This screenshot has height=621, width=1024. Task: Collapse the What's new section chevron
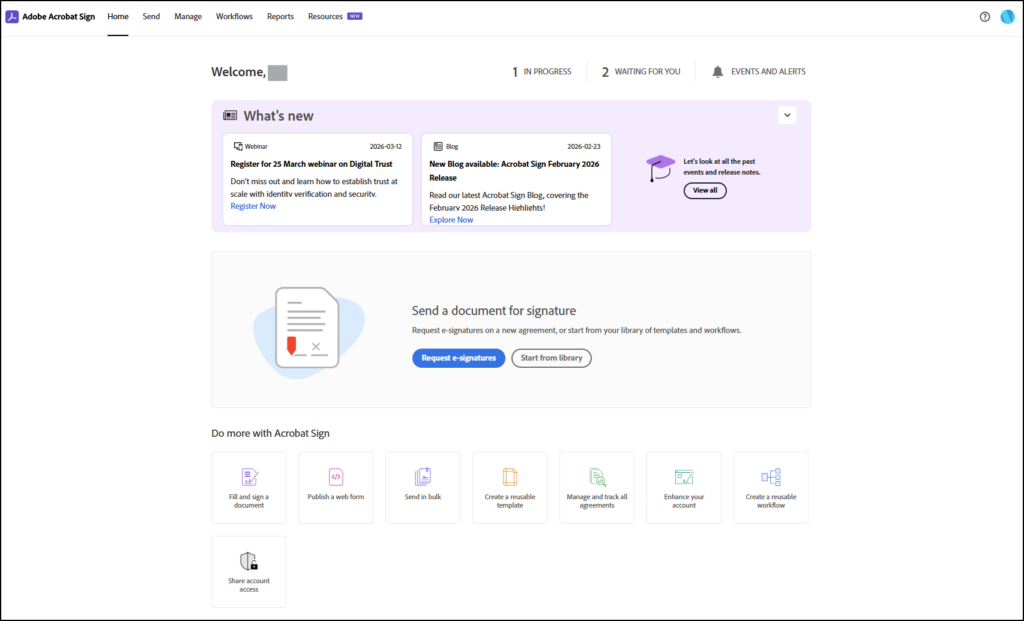pos(787,115)
